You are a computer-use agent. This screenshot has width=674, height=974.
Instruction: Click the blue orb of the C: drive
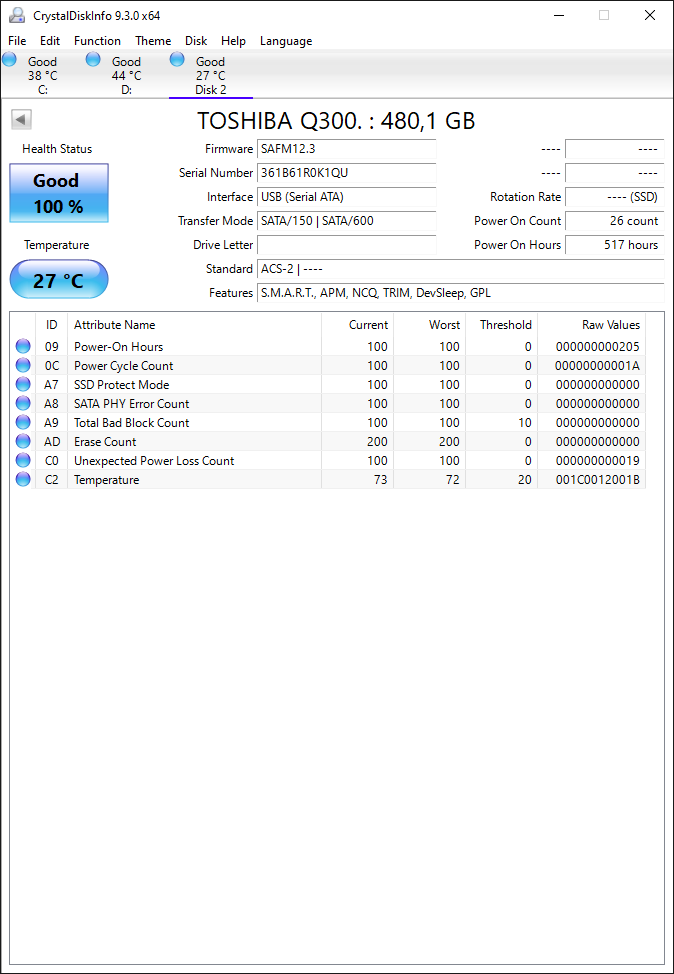[x=9, y=60]
